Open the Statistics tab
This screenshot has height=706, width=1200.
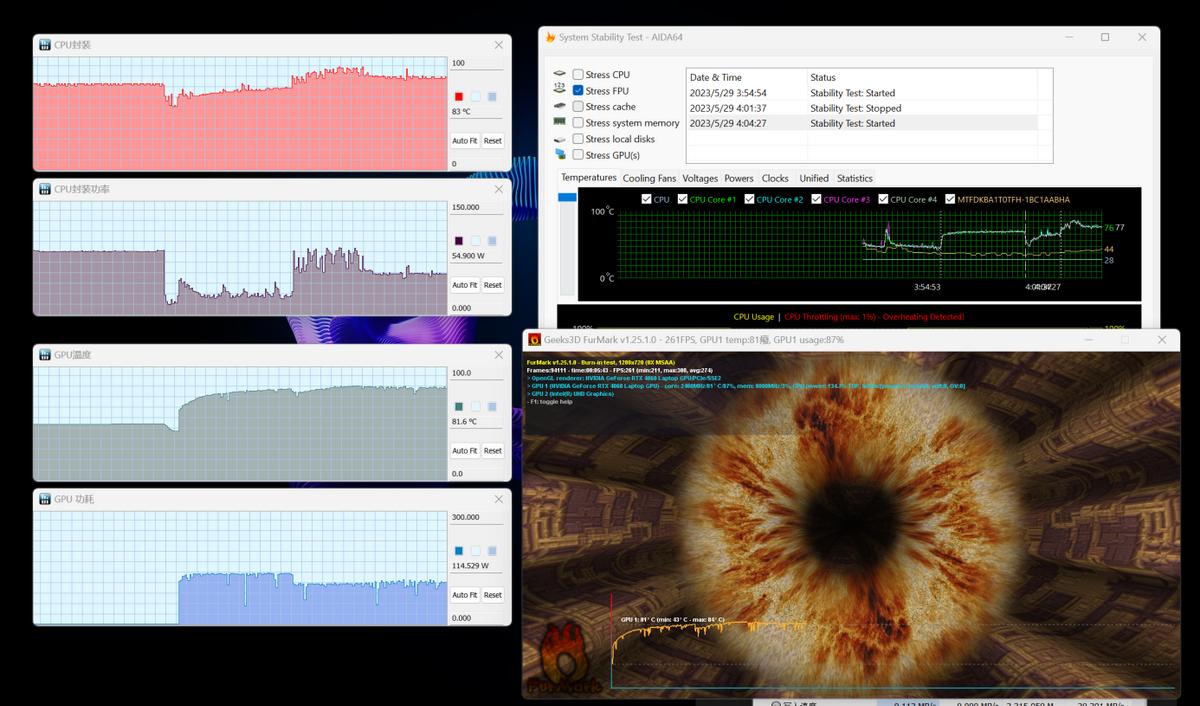tap(854, 178)
